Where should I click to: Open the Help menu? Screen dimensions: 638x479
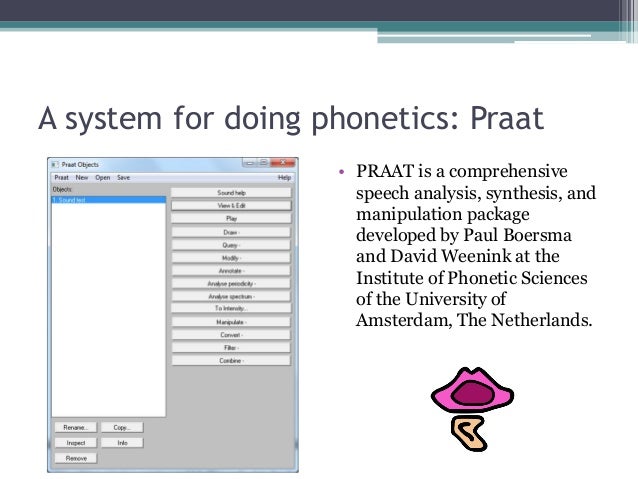point(284,177)
